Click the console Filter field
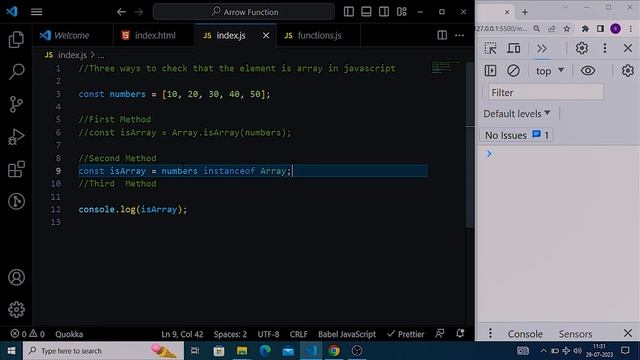Image resolution: width=640 pixels, height=360 pixels. click(x=546, y=92)
